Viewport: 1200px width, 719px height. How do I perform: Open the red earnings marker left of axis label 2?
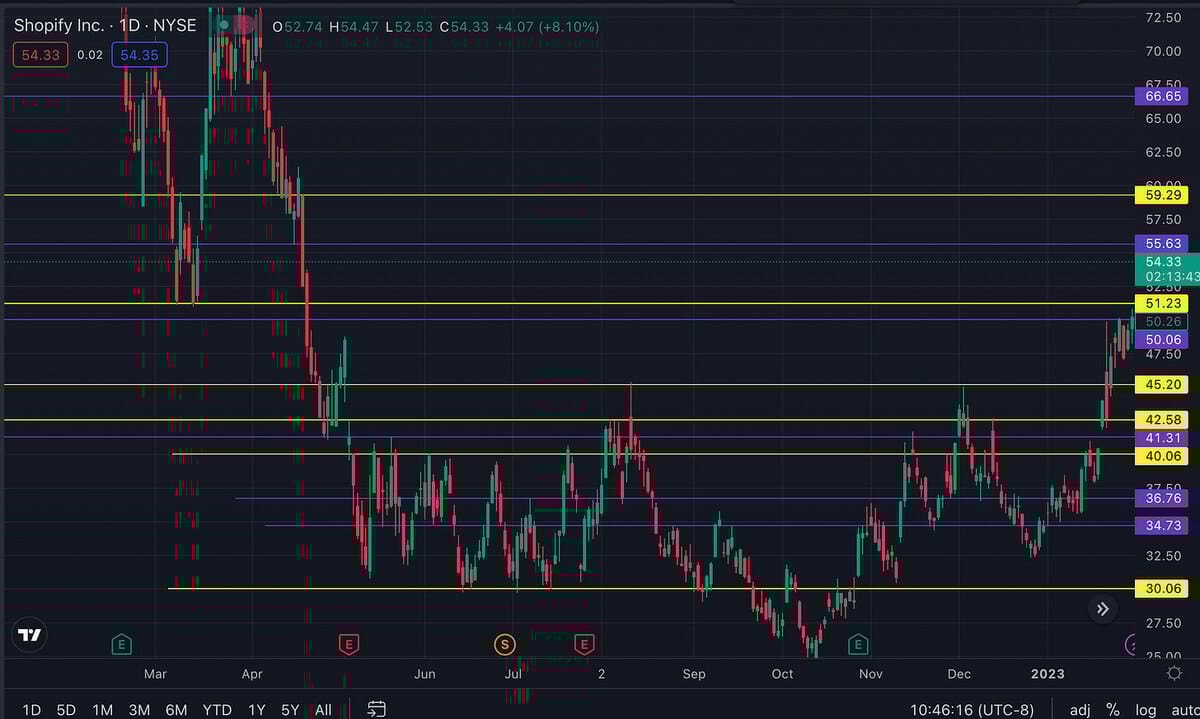584,643
